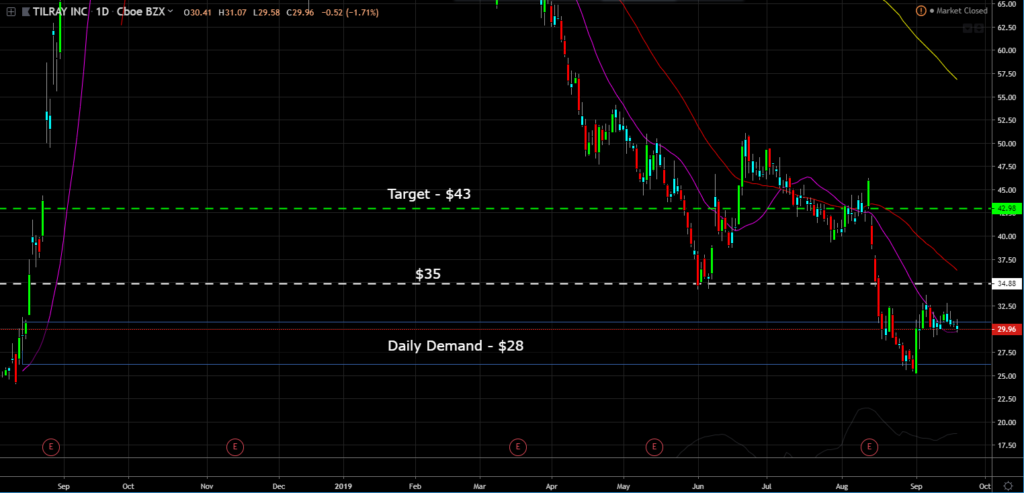The image size is (1024, 493).
Task: Click the May label on time axis
Action: pyautogui.click(x=623, y=486)
